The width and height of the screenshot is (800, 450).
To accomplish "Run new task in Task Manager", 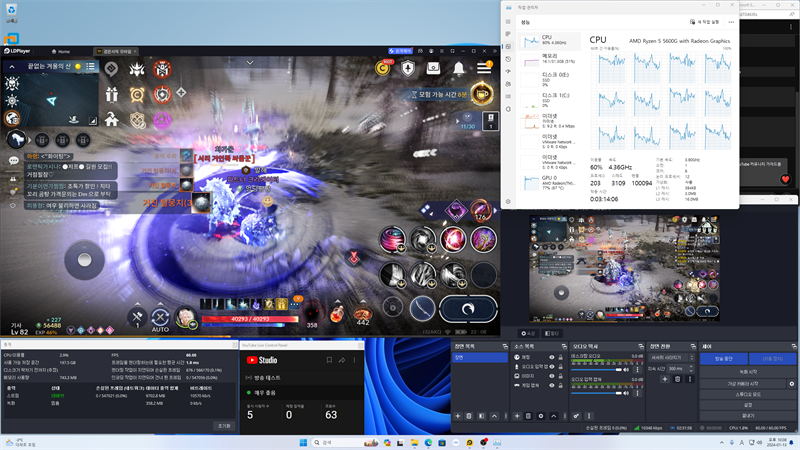I will pos(704,22).
